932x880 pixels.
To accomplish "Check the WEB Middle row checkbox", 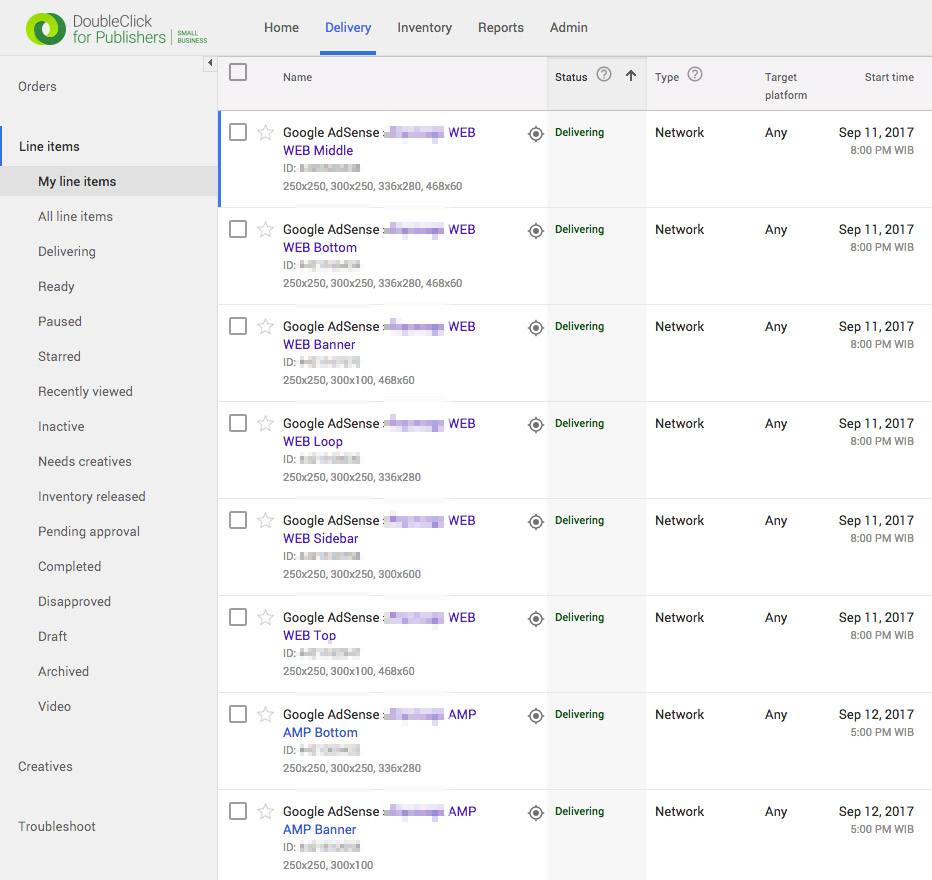I will (x=238, y=132).
